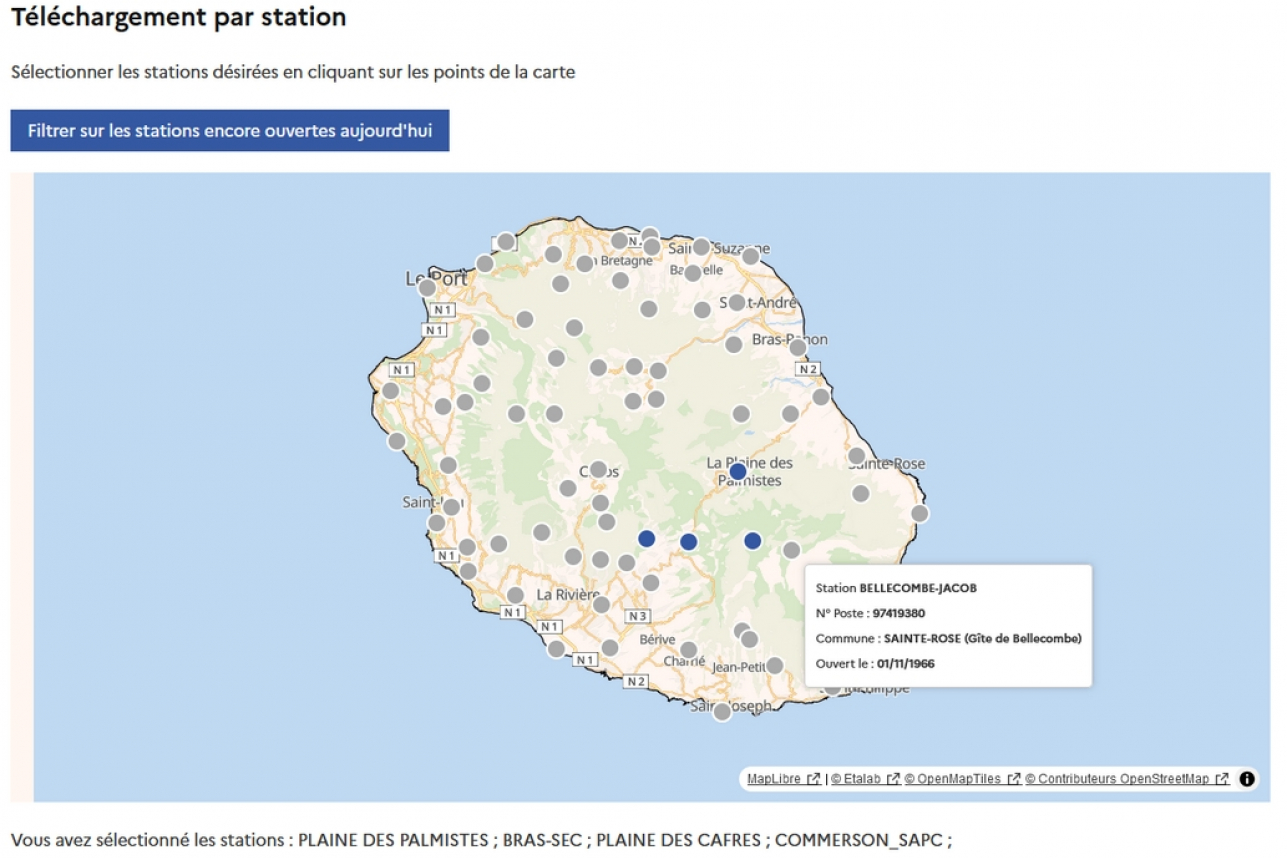This screenshot has width=1287, height=858.
Task: Select the gray marker on the Bras-Panon label
Action: (797, 348)
